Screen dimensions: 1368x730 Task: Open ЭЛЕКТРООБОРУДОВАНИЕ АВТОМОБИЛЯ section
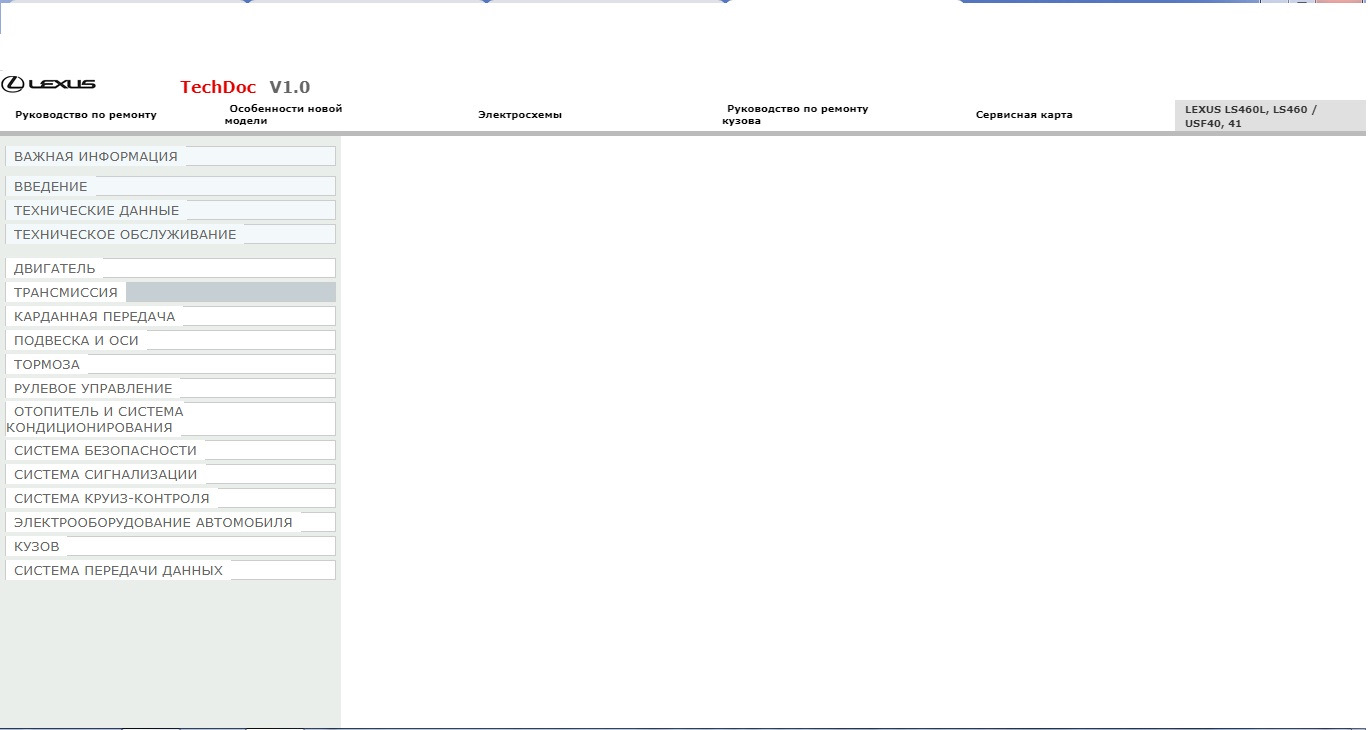tap(170, 522)
